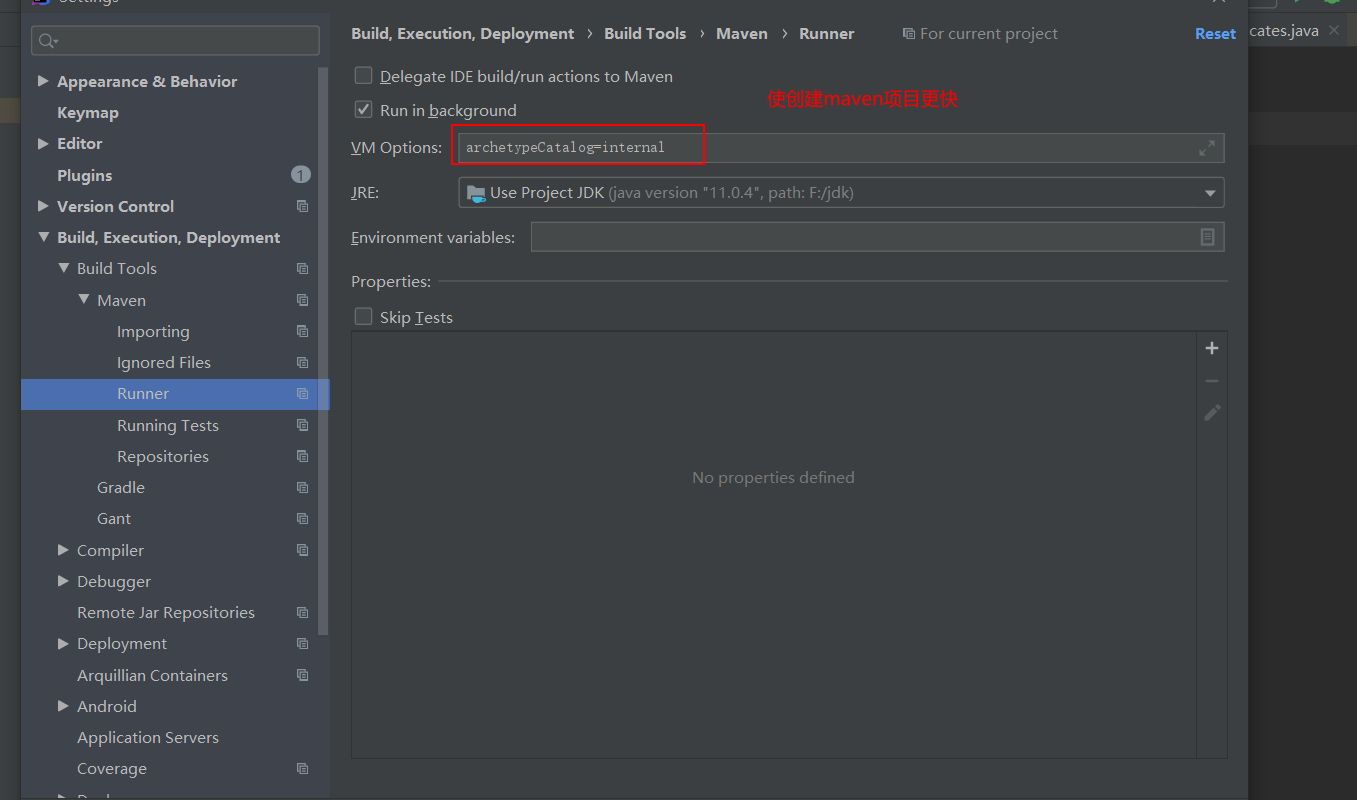Collapse the Maven tree node
Viewport: 1357px width, 800px height.
tap(84, 300)
